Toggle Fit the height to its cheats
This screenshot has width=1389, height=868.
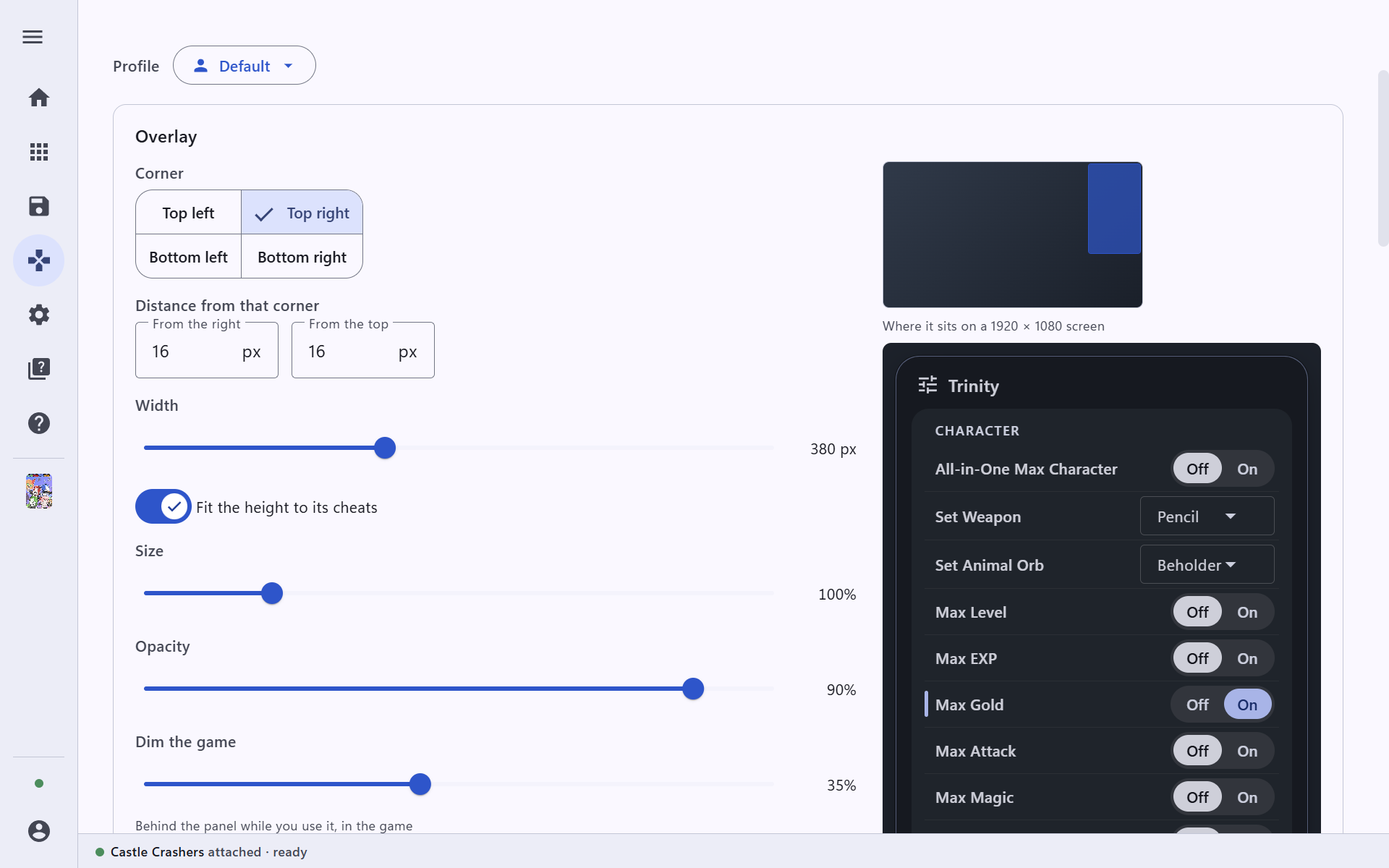click(x=163, y=506)
